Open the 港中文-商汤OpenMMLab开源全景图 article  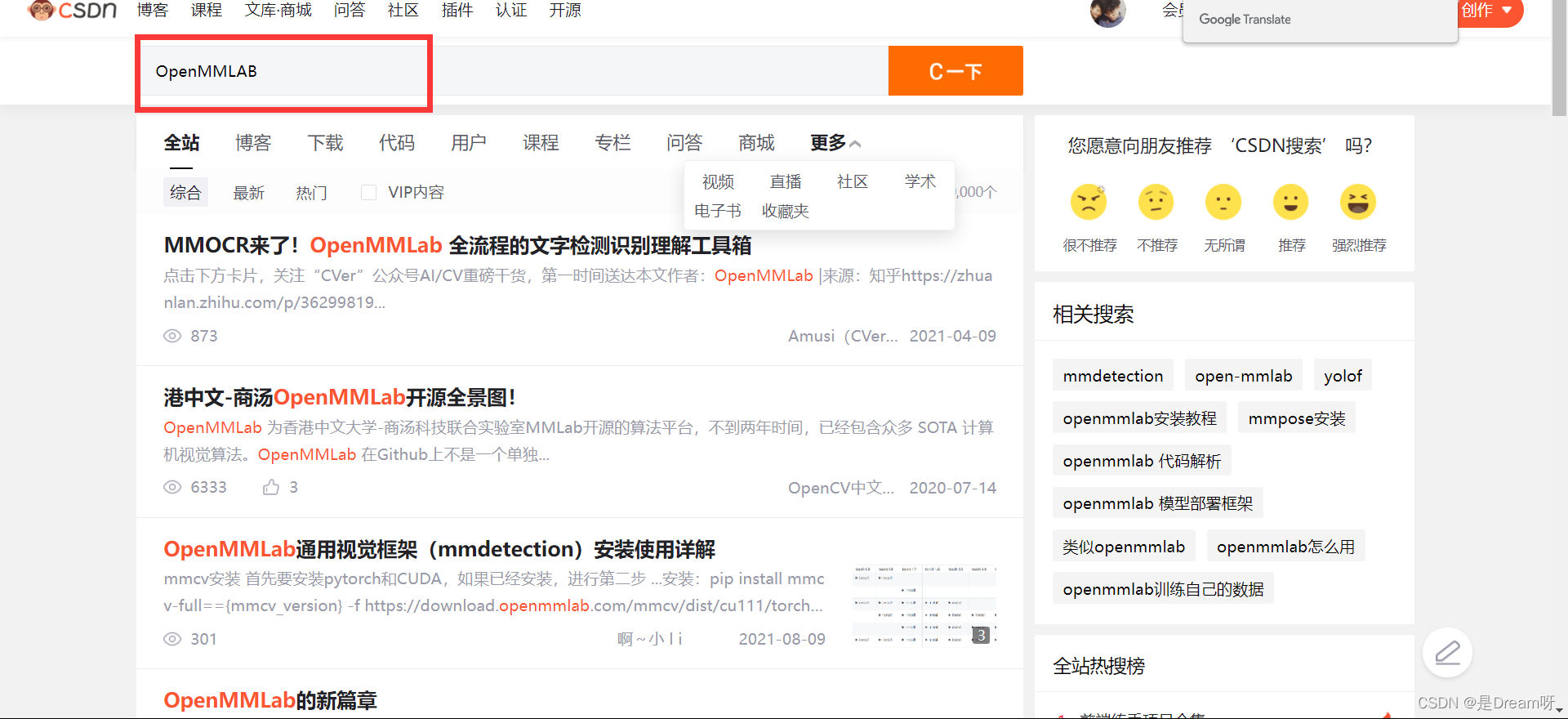coord(340,397)
